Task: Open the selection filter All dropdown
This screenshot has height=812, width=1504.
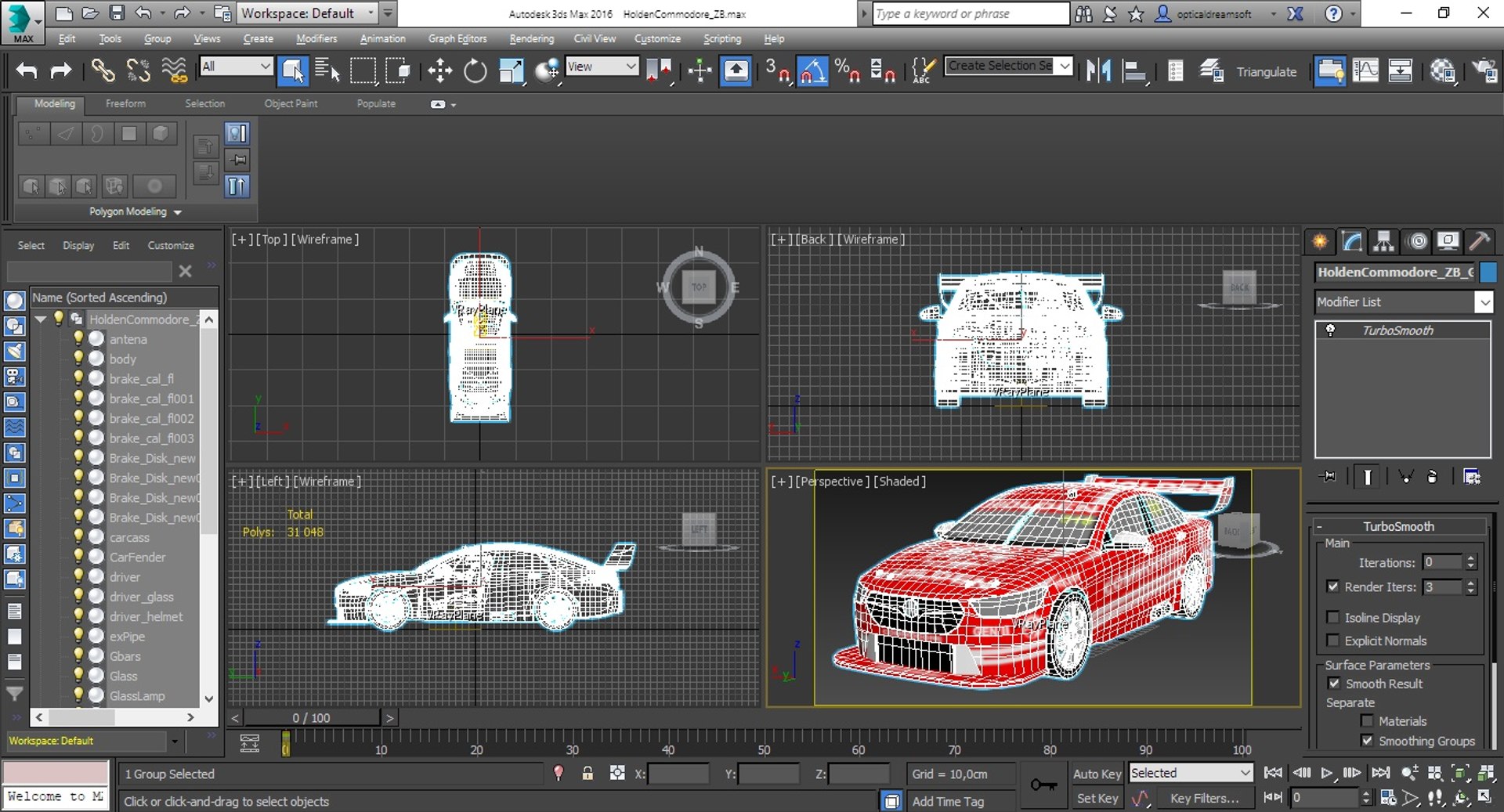Action: [x=236, y=67]
